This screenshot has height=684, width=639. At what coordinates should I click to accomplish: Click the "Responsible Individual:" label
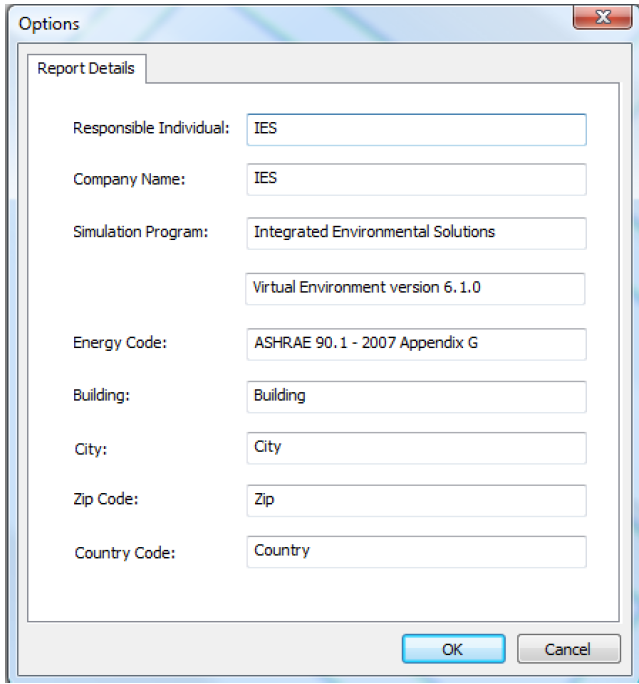[x=152, y=128]
